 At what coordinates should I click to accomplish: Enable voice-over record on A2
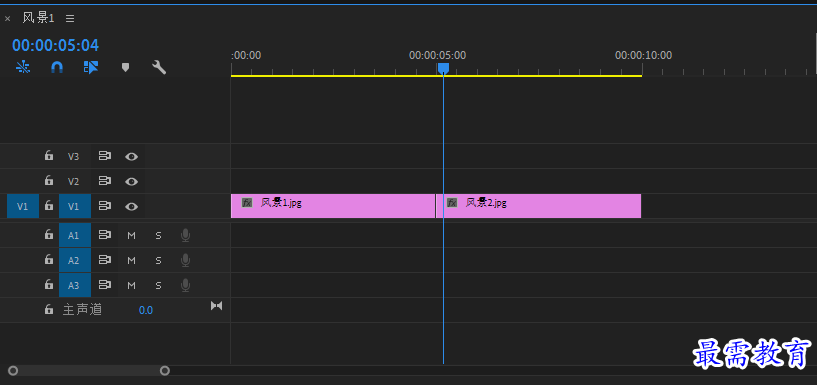click(185, 260)
